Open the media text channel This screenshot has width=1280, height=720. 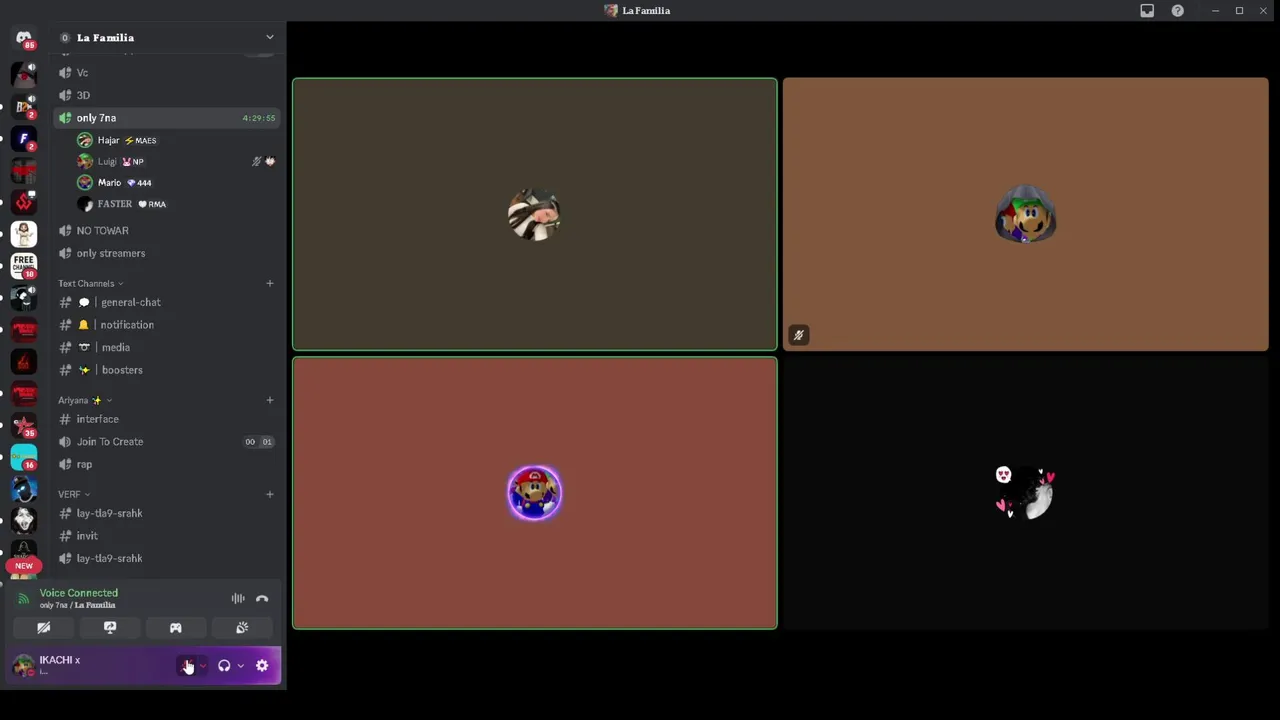pyautogui.click(x=165, y=347)
